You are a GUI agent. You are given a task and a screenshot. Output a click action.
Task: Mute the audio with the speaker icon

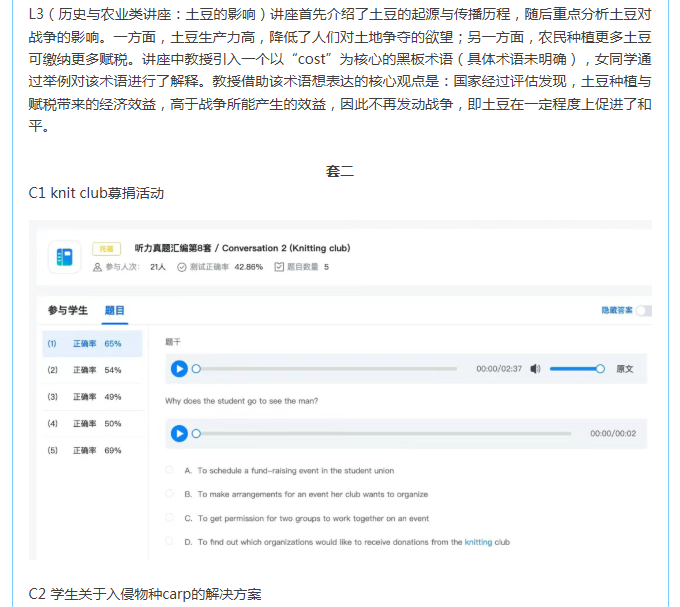pos(535,369)
